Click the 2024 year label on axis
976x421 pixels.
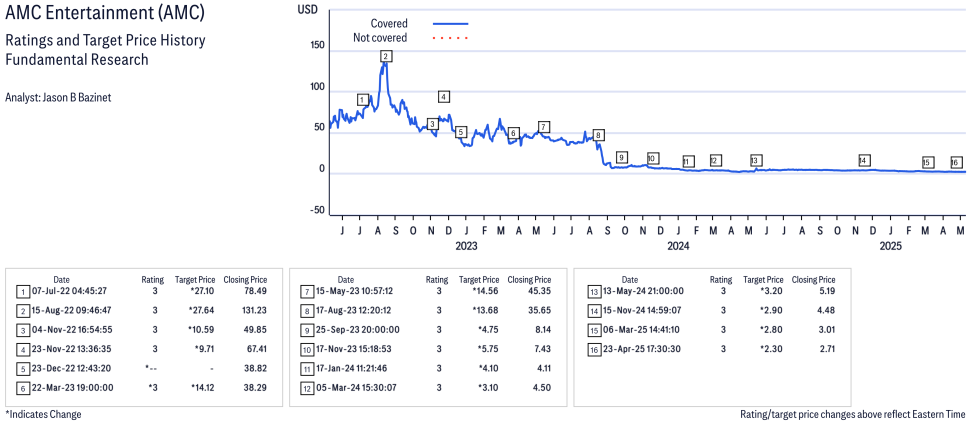(x=678, y=246)
